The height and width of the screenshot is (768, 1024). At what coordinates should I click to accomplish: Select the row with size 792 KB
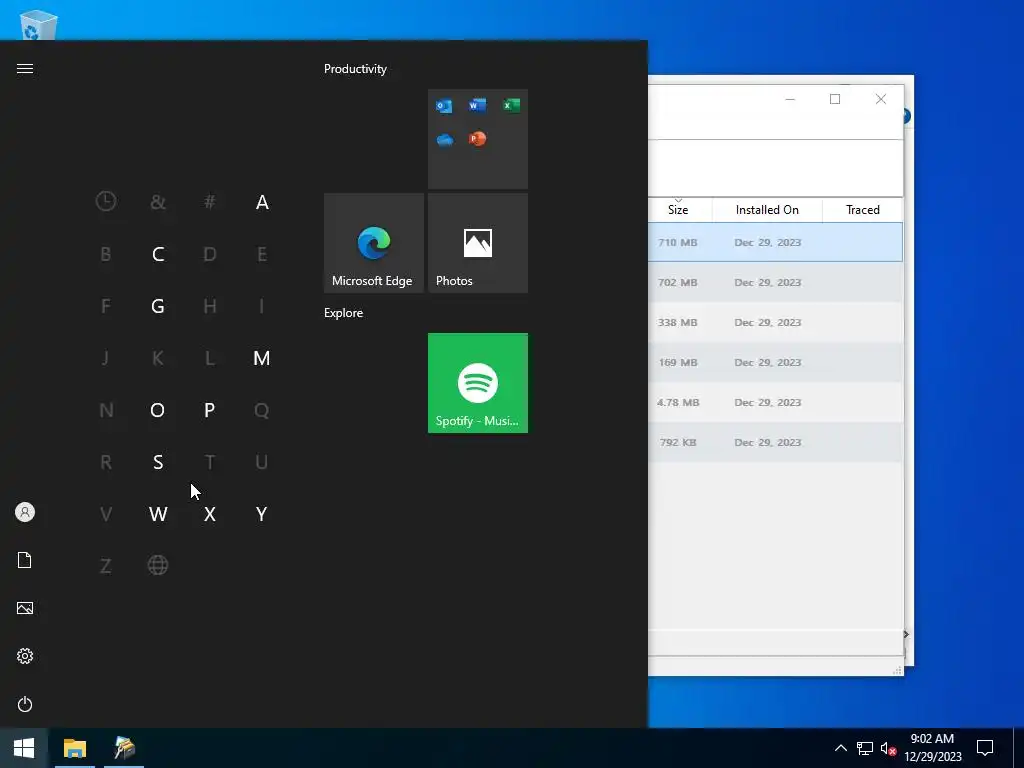coord(775,442)
